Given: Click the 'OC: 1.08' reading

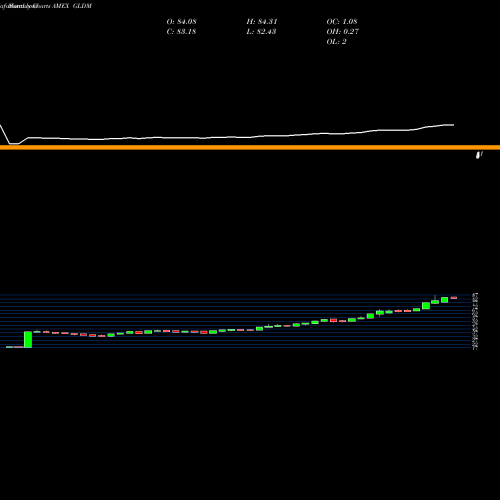Looking at the screenshot, I should tap(342, 22).
